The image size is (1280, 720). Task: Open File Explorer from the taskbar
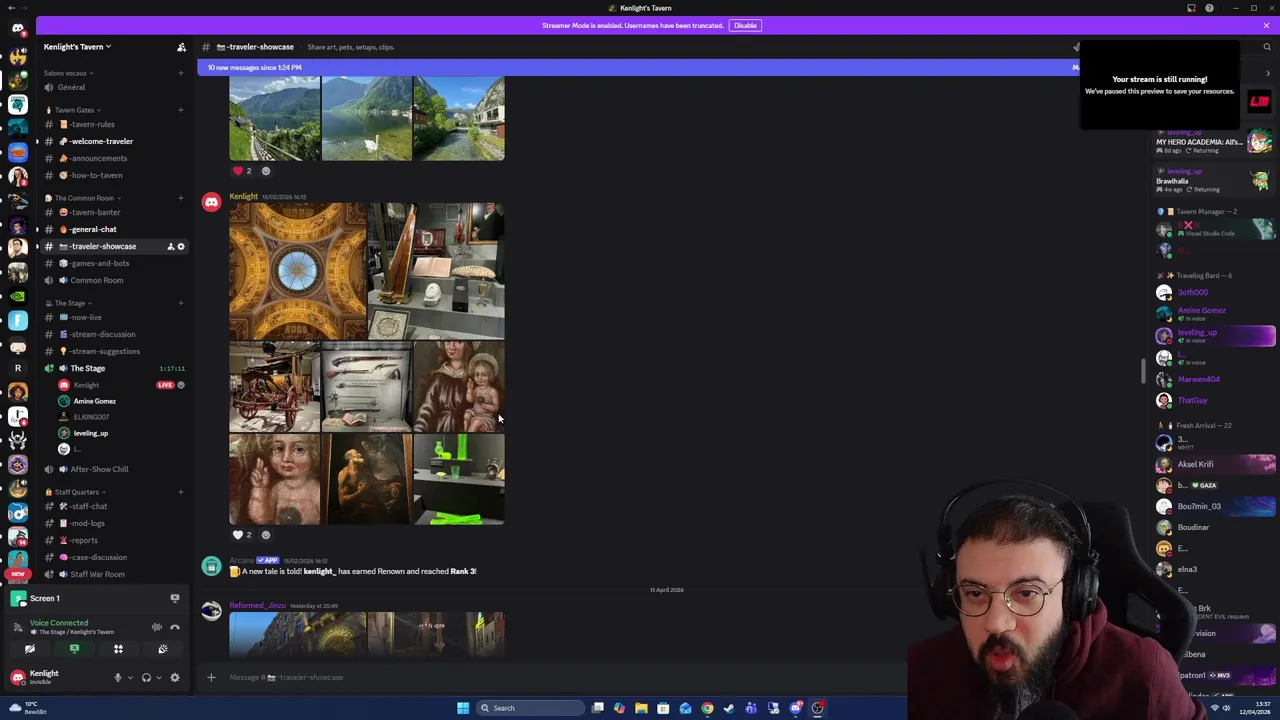pos(641,708)
